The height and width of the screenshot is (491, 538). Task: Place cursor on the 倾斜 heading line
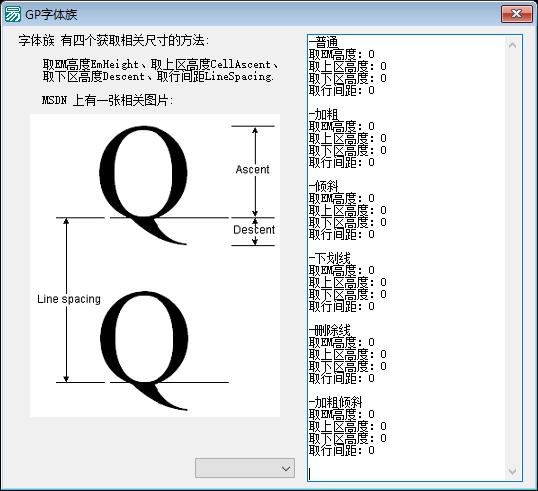pyautogui.click(x=324, y=187)
